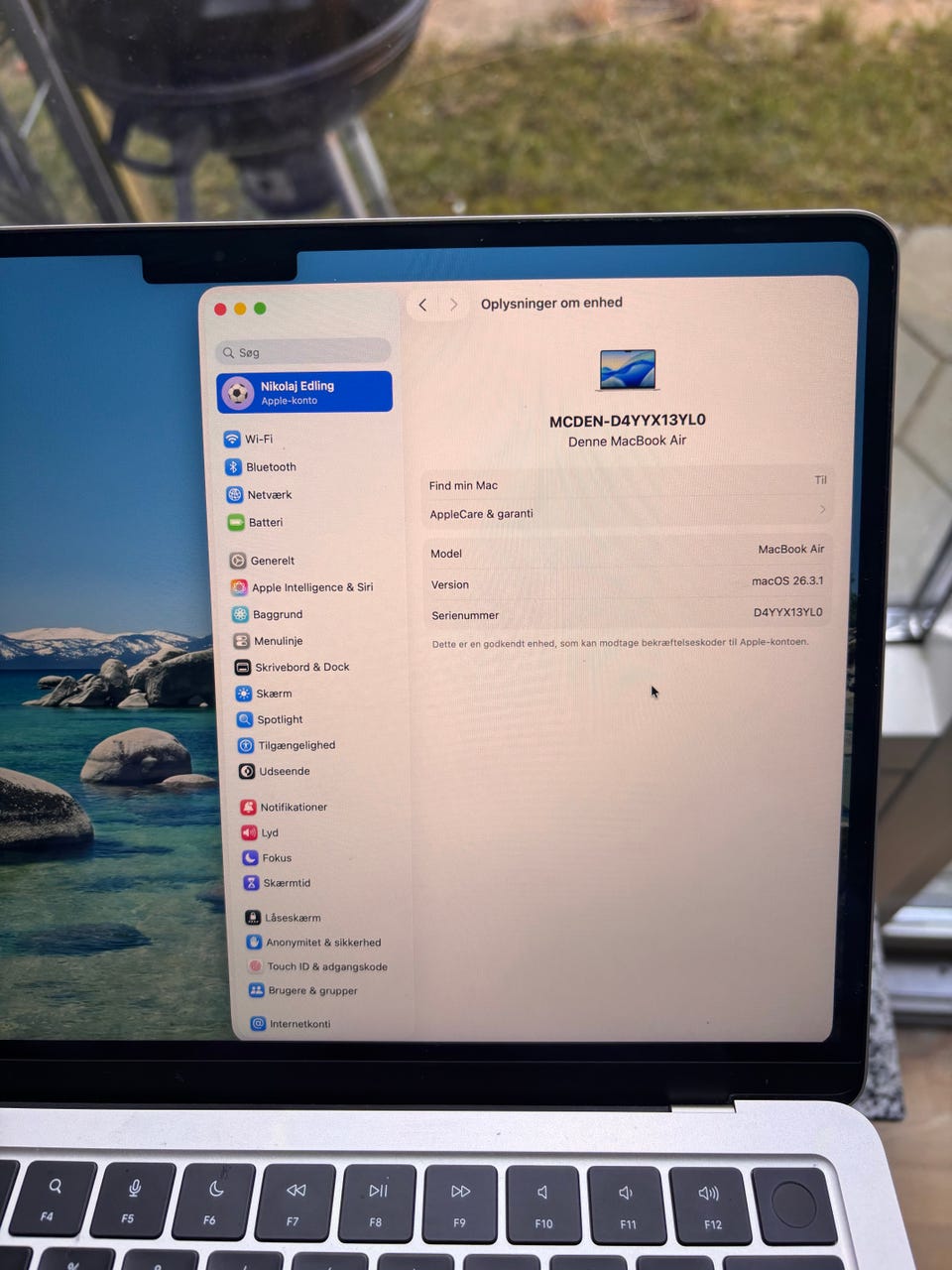
Task: Open the Touch ID & adgangskode fingerprint icon
Action: pyautogui.click(x=255, y=965)
